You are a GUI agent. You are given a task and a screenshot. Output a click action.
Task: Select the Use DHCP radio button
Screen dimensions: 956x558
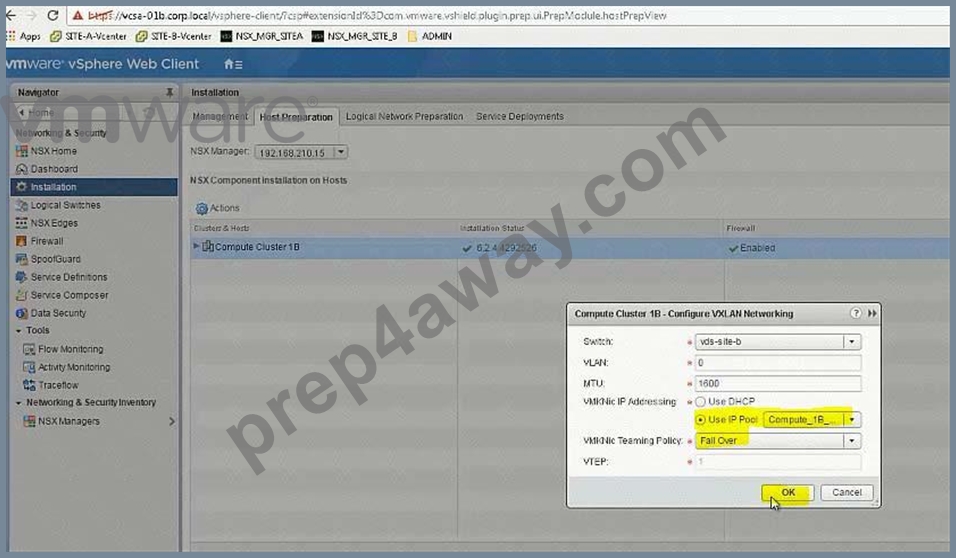[701, 401]
